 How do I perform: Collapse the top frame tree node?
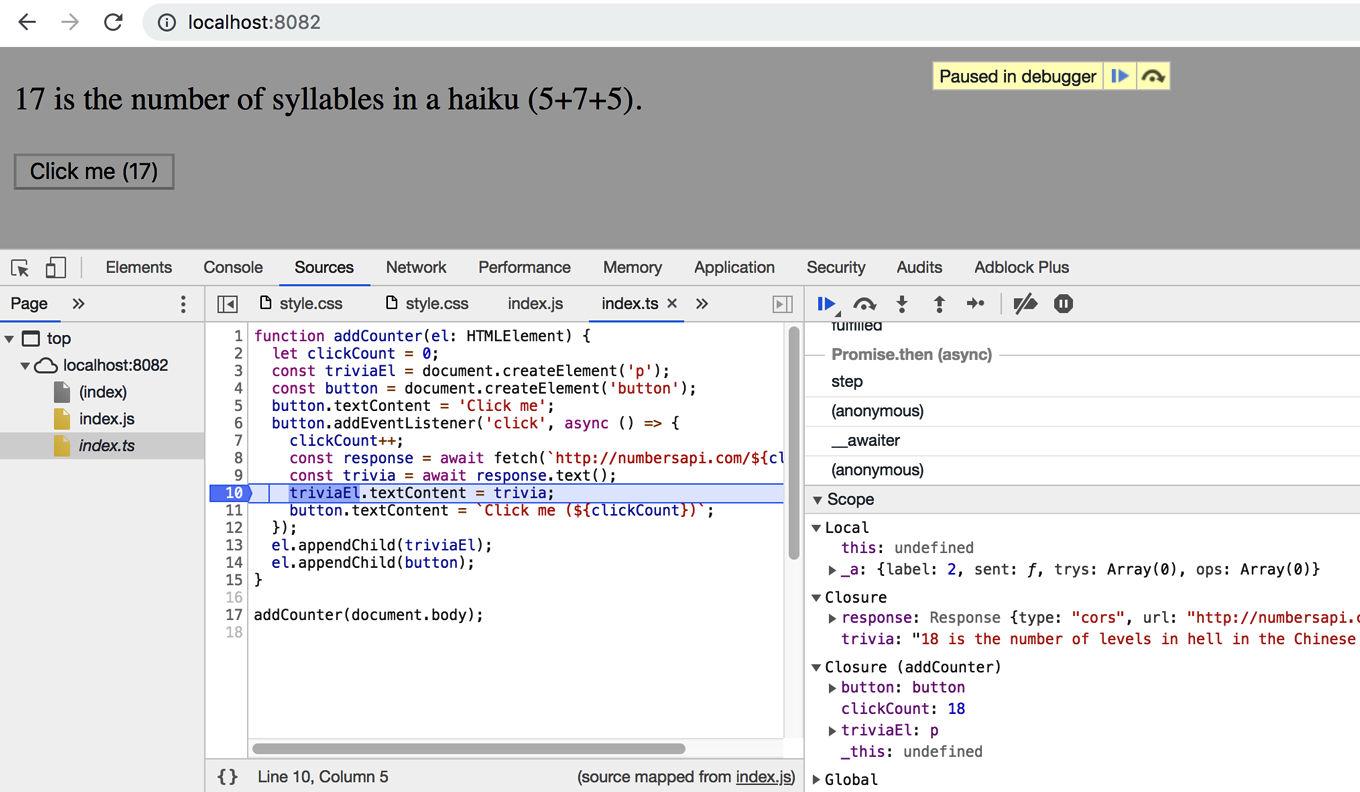(x=9, y=339)
